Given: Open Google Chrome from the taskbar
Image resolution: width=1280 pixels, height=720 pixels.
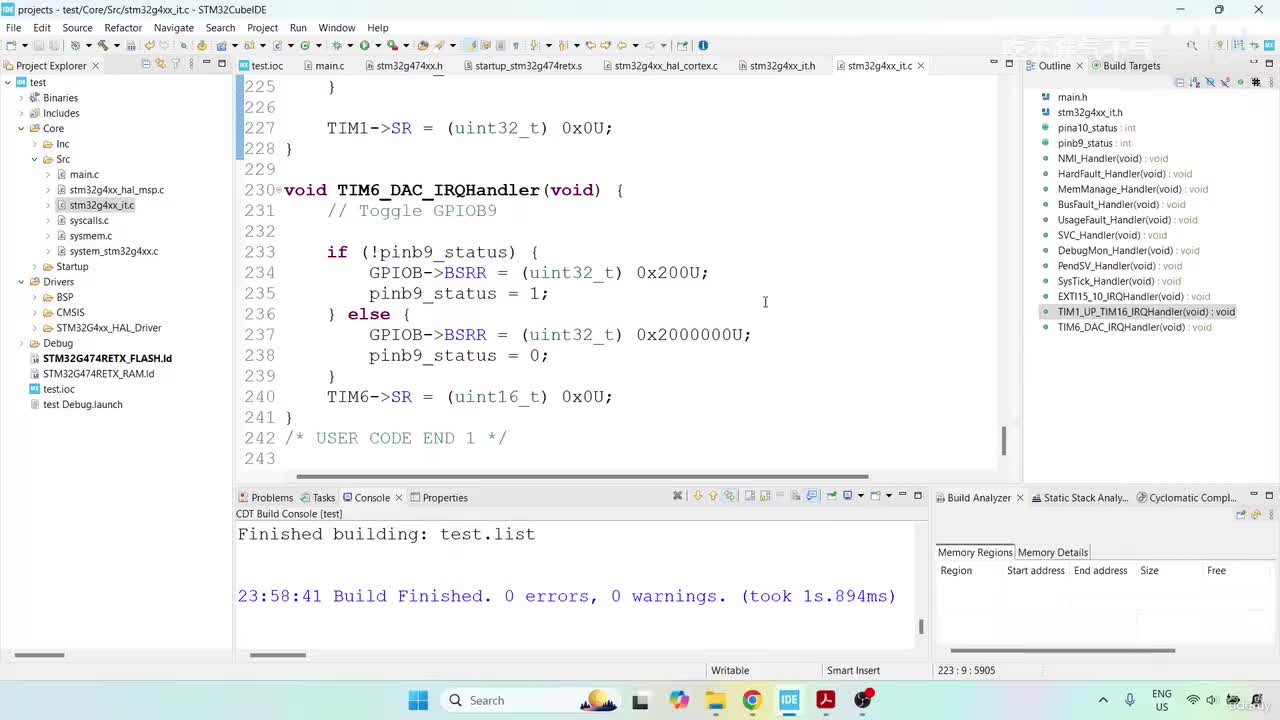Looking at the screenshot, I should [x=752, y=700].
